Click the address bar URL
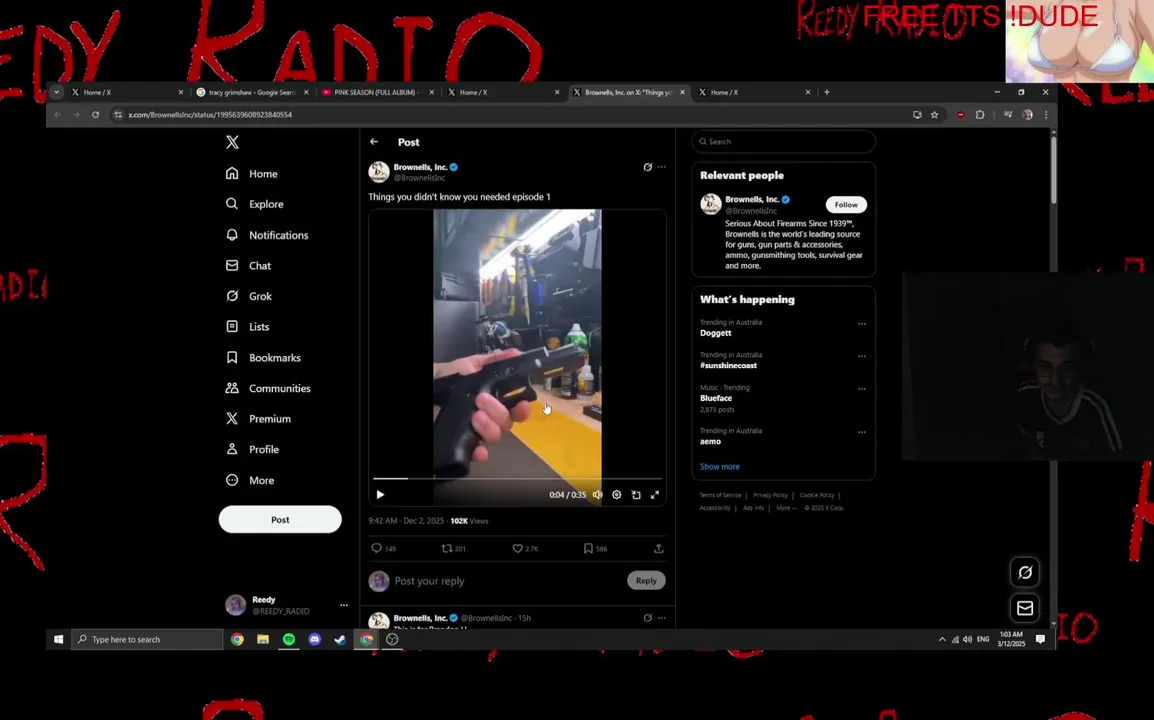 coord(210,115)
